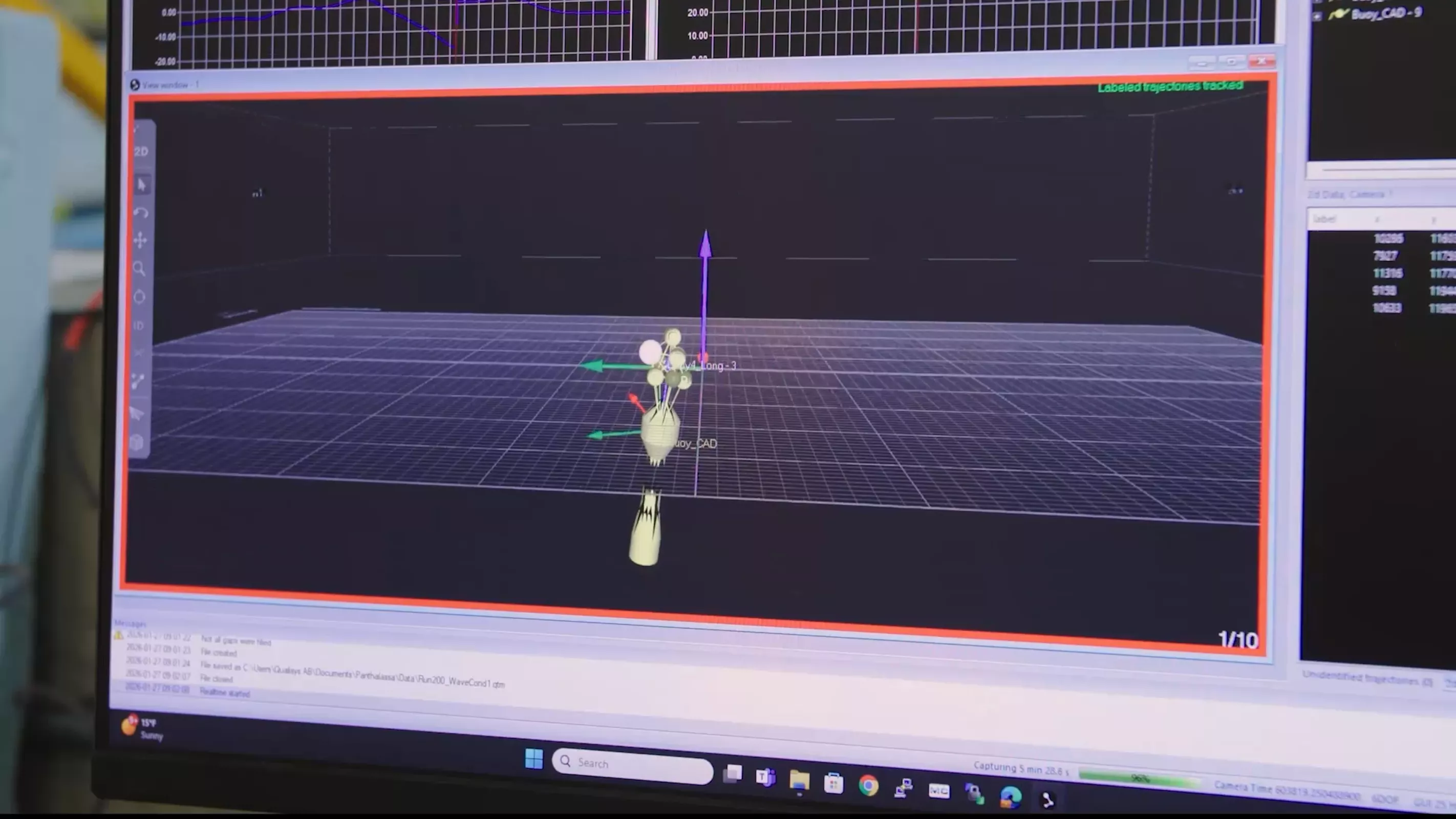Close the View window with red X
The height and width of the screenshot is (819, 1456).
(1261, 61)
